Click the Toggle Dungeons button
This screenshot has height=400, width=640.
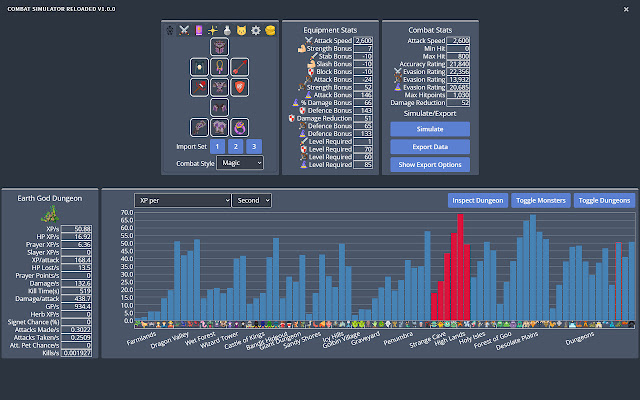[604, 200]
